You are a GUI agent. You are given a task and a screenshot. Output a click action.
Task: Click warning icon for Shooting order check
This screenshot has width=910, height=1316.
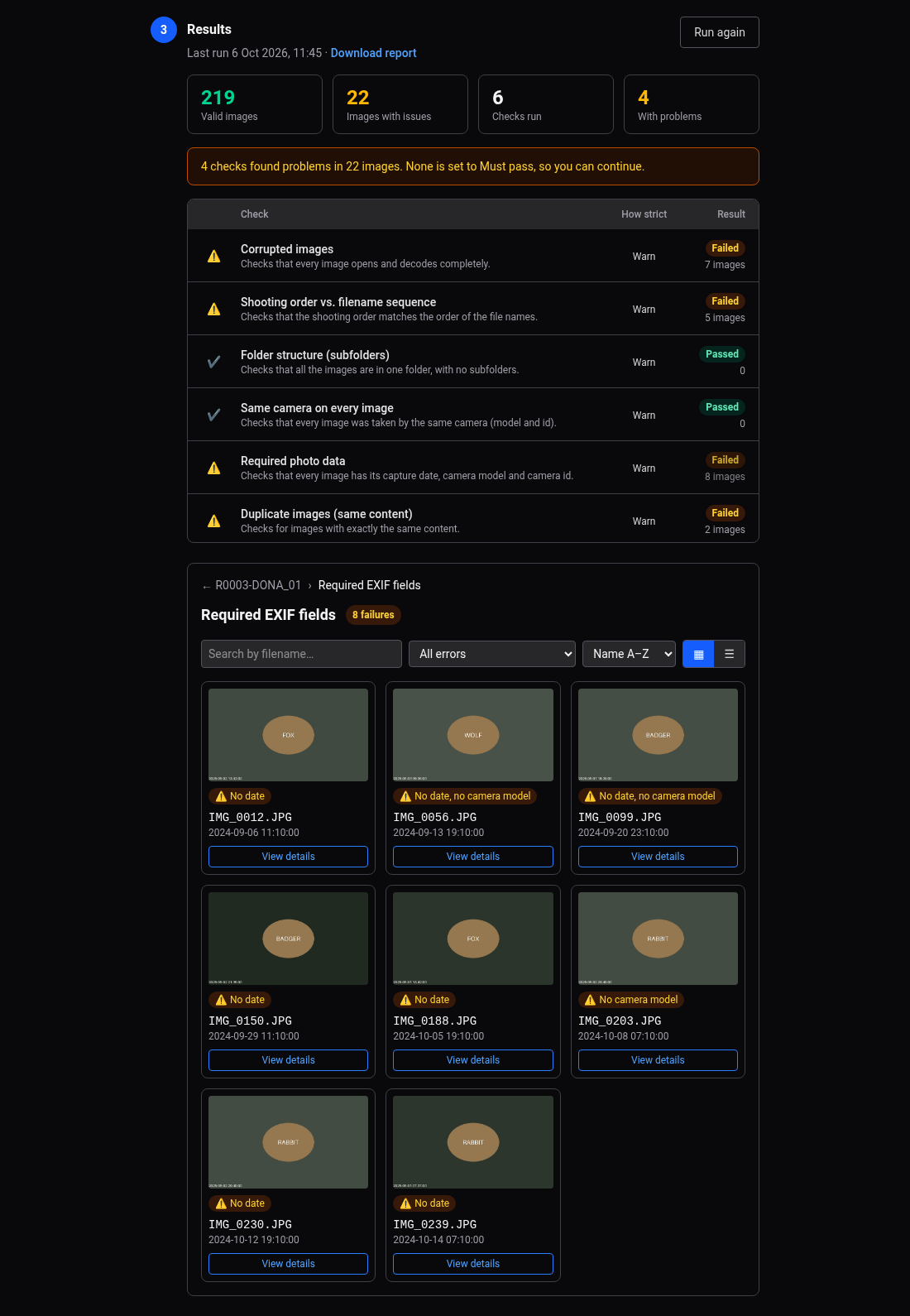point(214,310)
